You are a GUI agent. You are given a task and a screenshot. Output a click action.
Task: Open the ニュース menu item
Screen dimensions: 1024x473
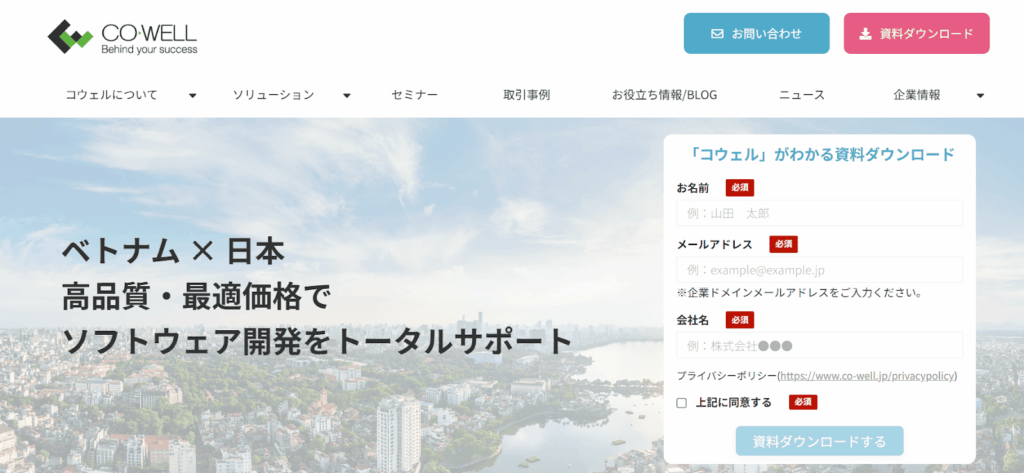coord(802,95)
